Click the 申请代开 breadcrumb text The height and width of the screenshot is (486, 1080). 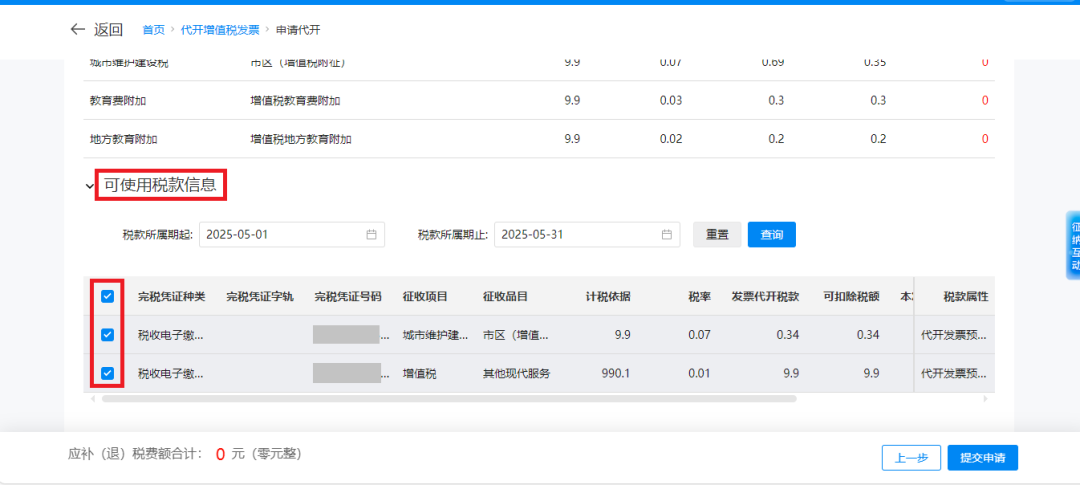coord(298,30)
